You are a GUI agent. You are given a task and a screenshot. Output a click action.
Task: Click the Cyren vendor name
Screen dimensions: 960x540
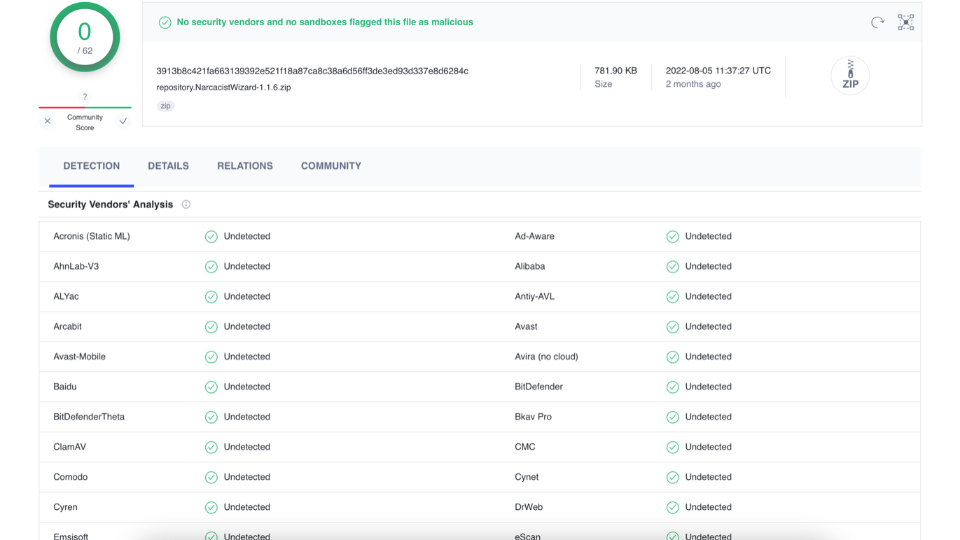coord(65,507)
